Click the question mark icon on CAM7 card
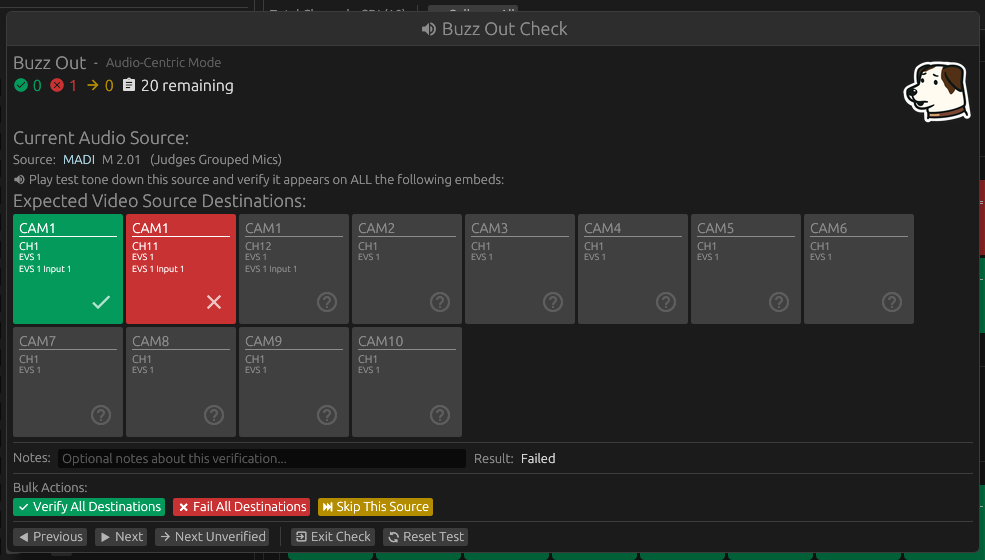This screenshot has width=985, height=560. 101,415
